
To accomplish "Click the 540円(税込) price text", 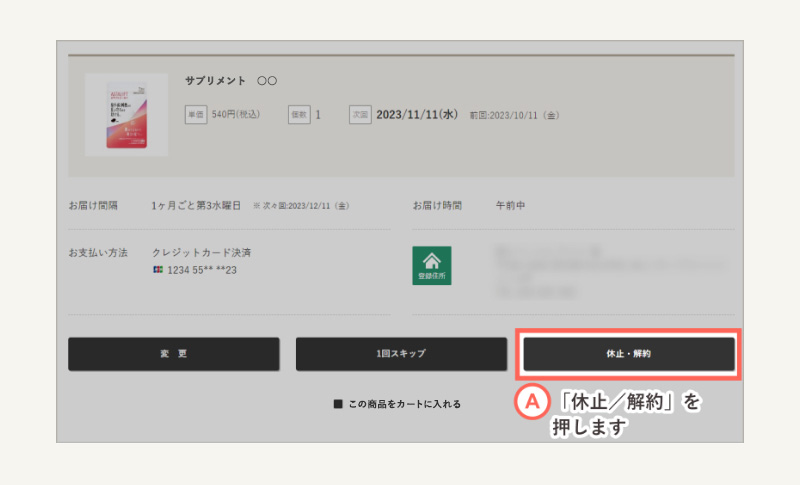I will tap(236, 115).
